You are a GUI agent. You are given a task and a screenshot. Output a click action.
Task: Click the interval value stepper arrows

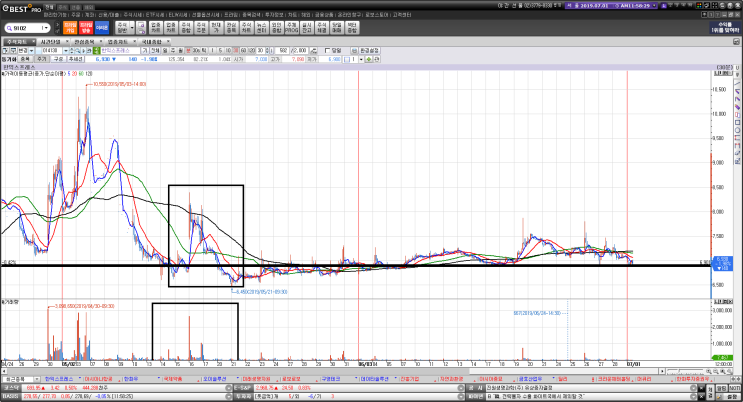(x=267, y=50)
